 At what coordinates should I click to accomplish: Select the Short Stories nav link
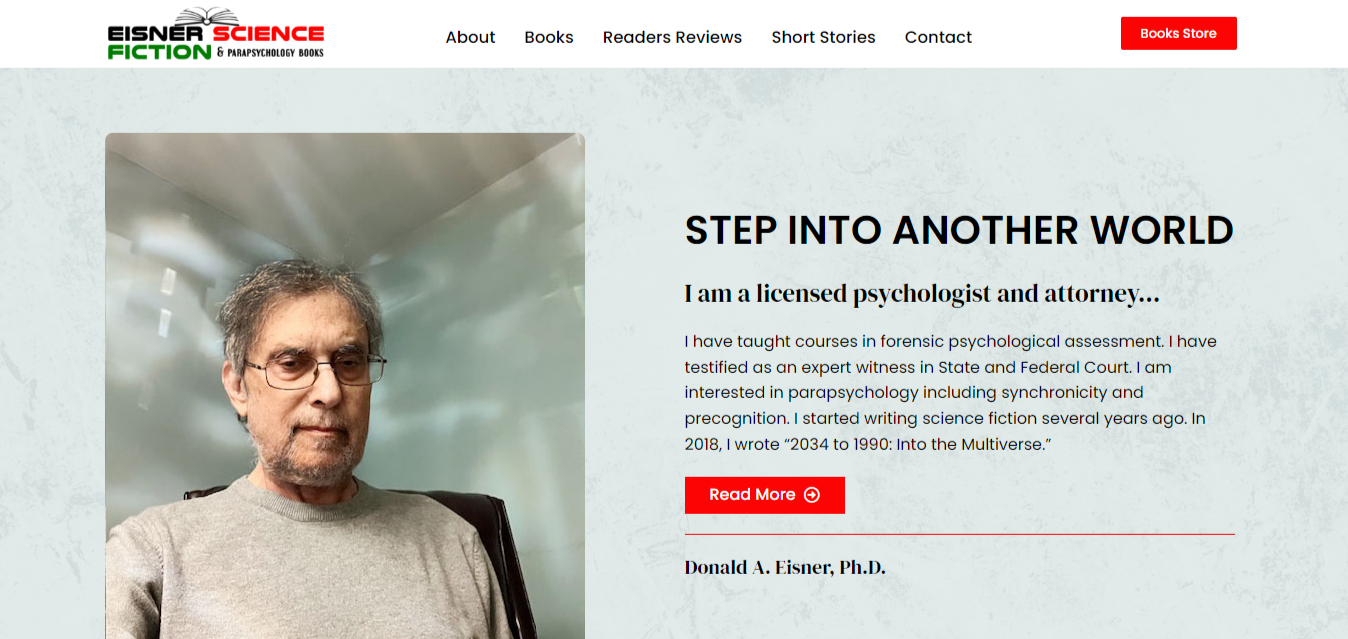[x=823, y=37]
